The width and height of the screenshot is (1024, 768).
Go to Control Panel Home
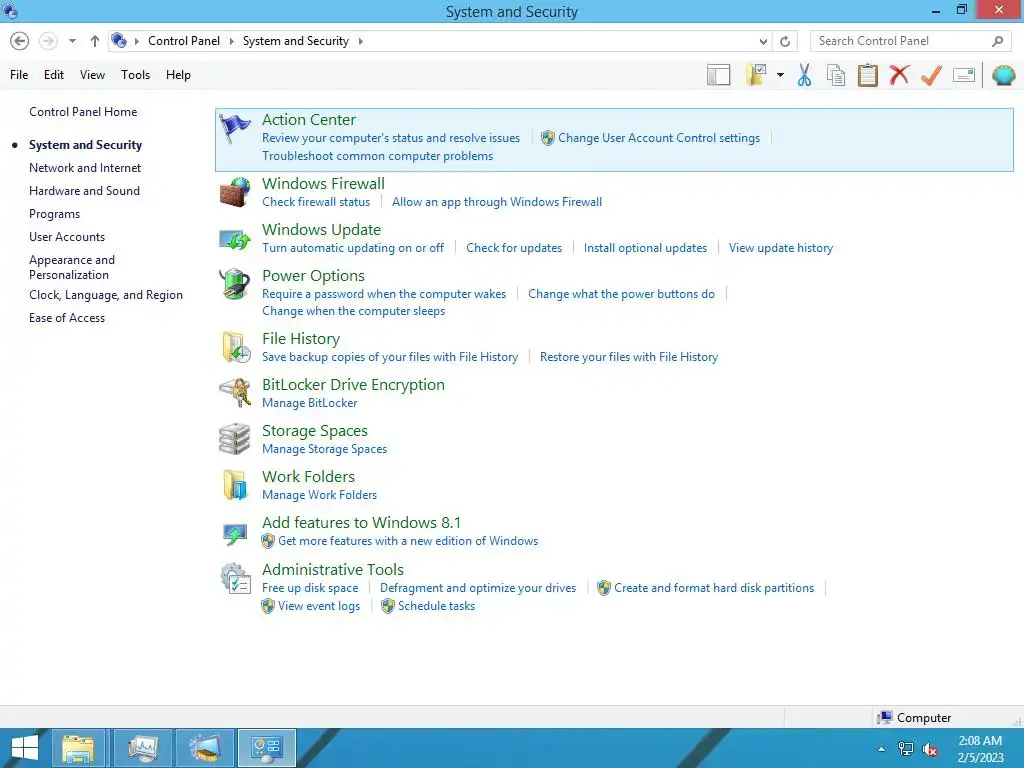pyautogui.click(x=83, y=112)
